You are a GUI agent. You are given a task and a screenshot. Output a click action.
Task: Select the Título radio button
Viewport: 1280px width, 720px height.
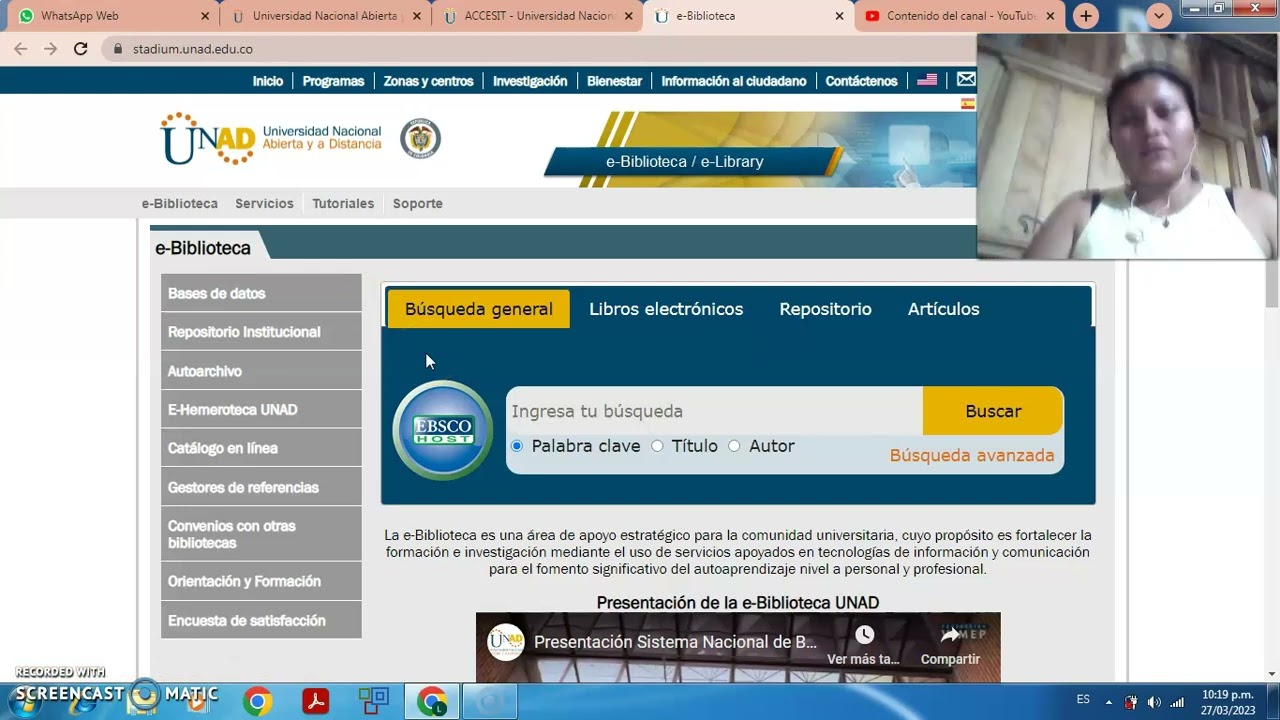(657, 446)
